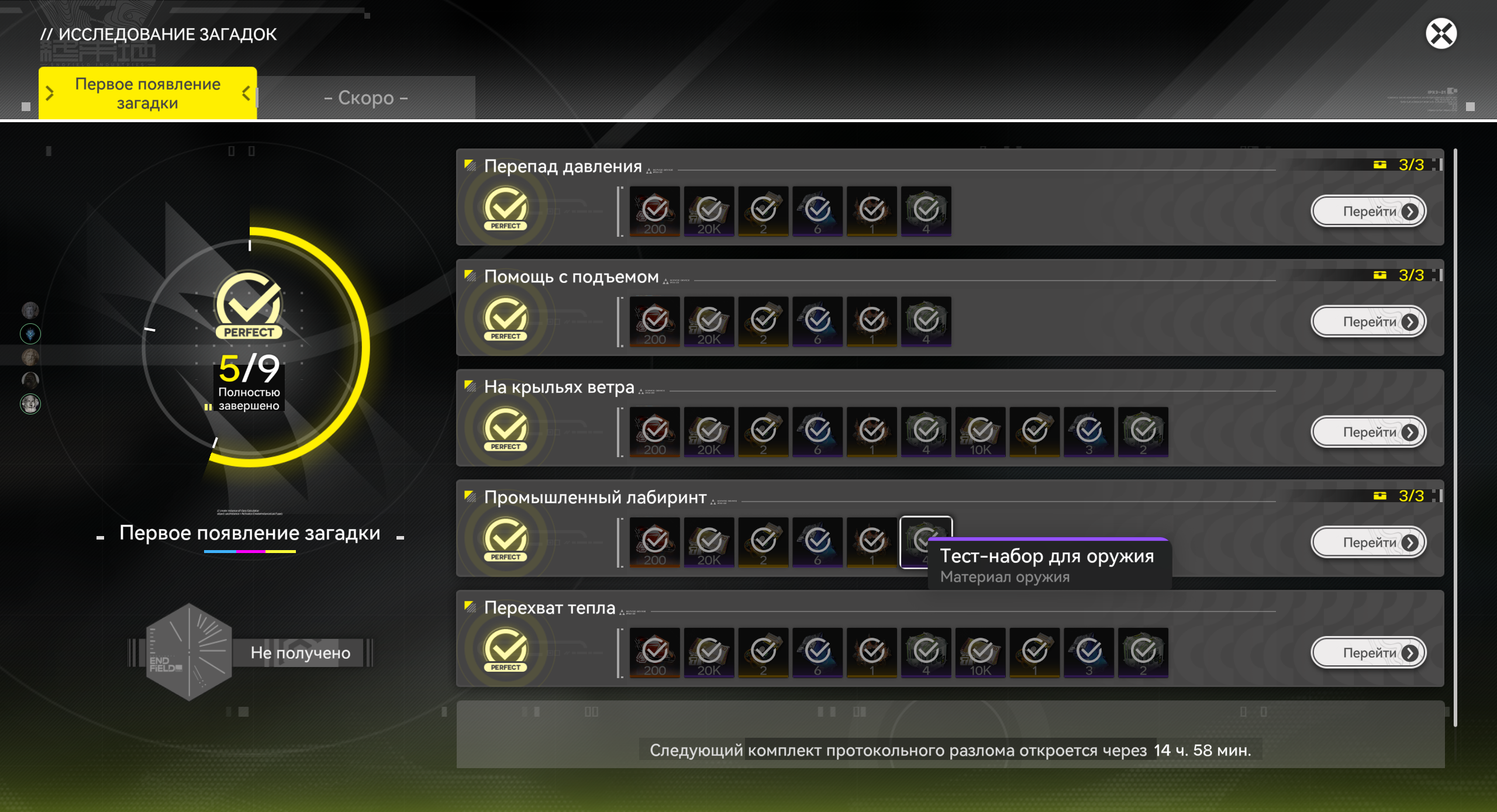This screenshot has width=1497, height=812.
Task: Click the 200 reward icon in Перепад давления row
Action: coord(655,211)
